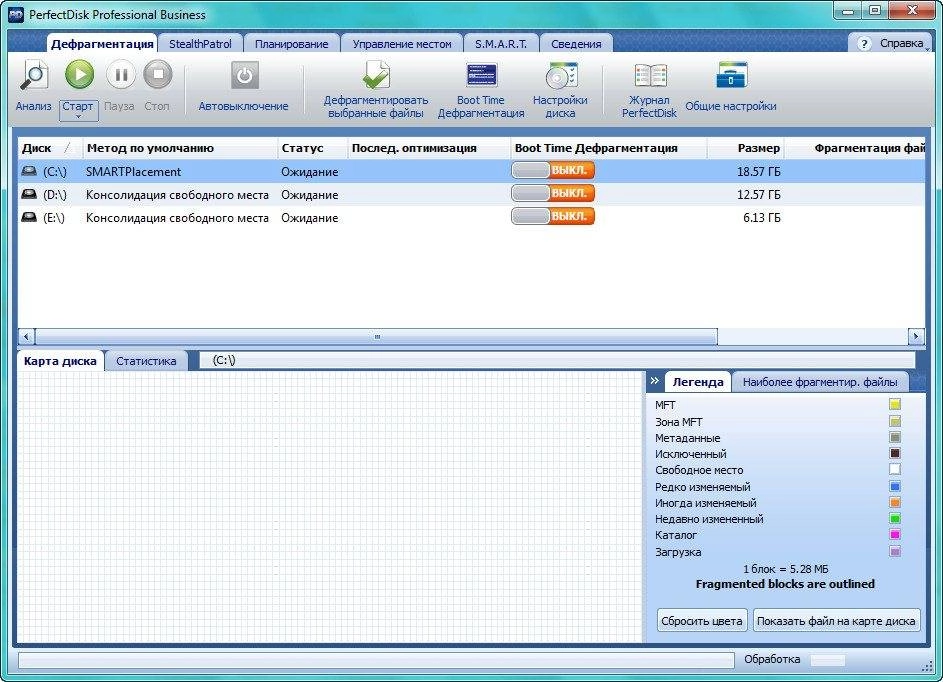
Task: Open Наиболее фрагментир. файлы tab
Action: coord(820,382)
